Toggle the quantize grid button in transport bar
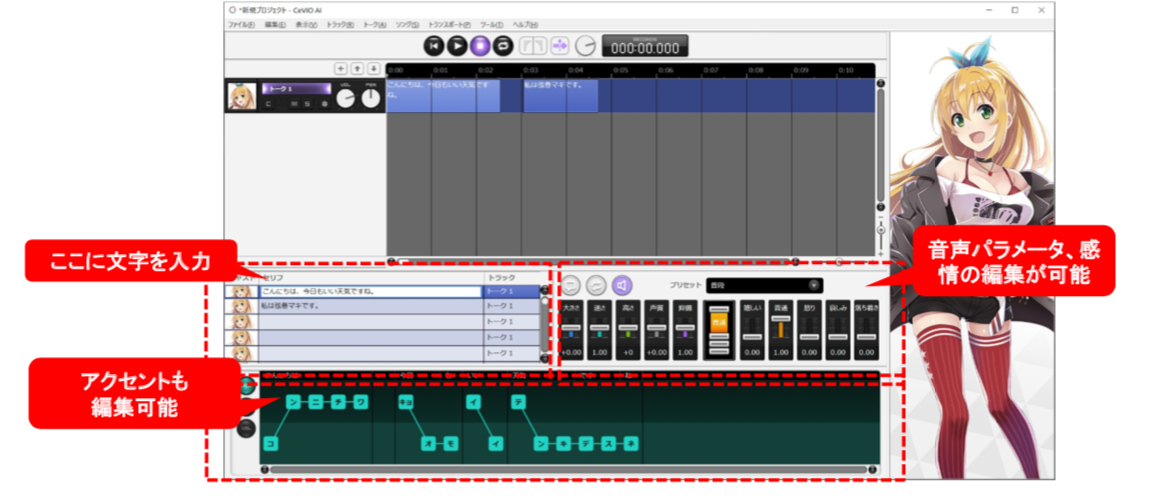The height and width of the screenshot is (501, 1158). tap(533, 46)
